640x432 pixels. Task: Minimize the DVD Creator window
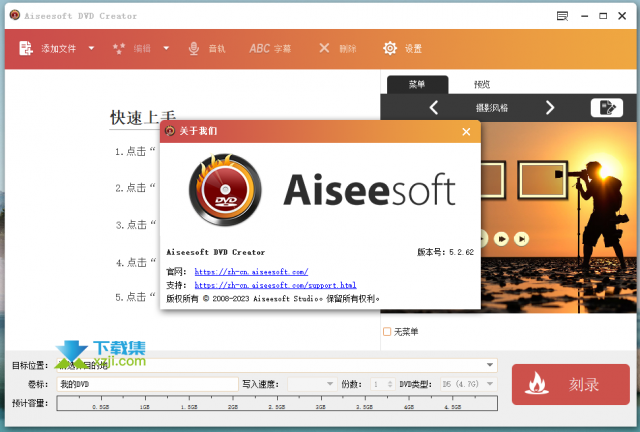pyautogui.click(x=584, y=16)
